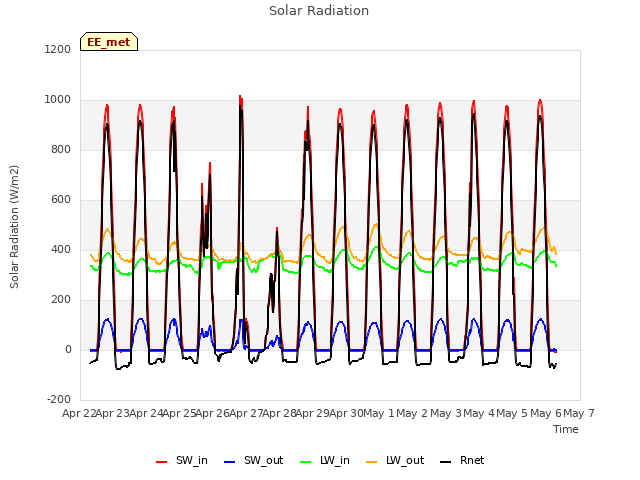
Task: Click the Apr 22 x-axis label
Action: (x=79, y=413)
